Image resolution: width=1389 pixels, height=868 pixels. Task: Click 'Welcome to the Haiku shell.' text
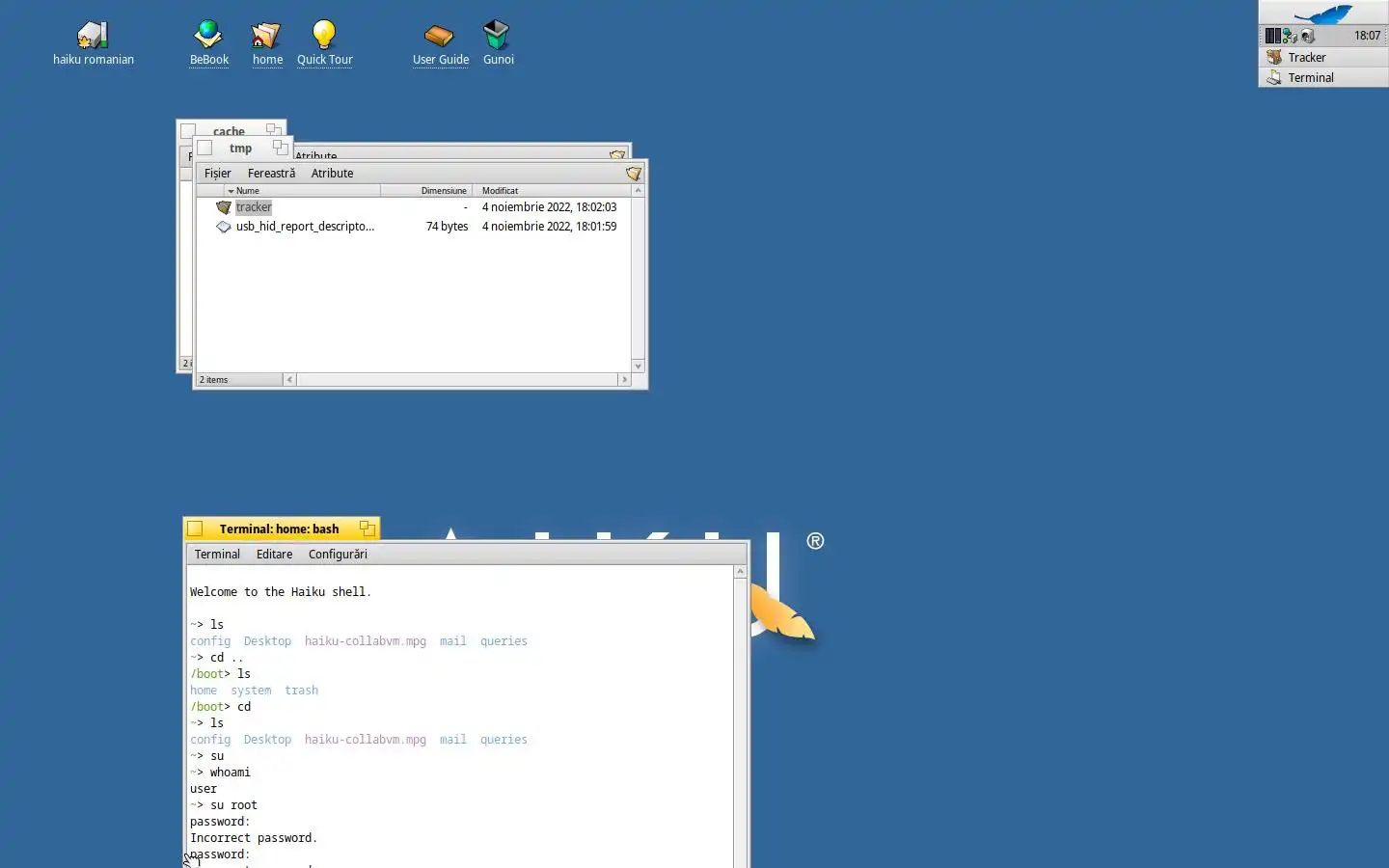coord(281,592)
